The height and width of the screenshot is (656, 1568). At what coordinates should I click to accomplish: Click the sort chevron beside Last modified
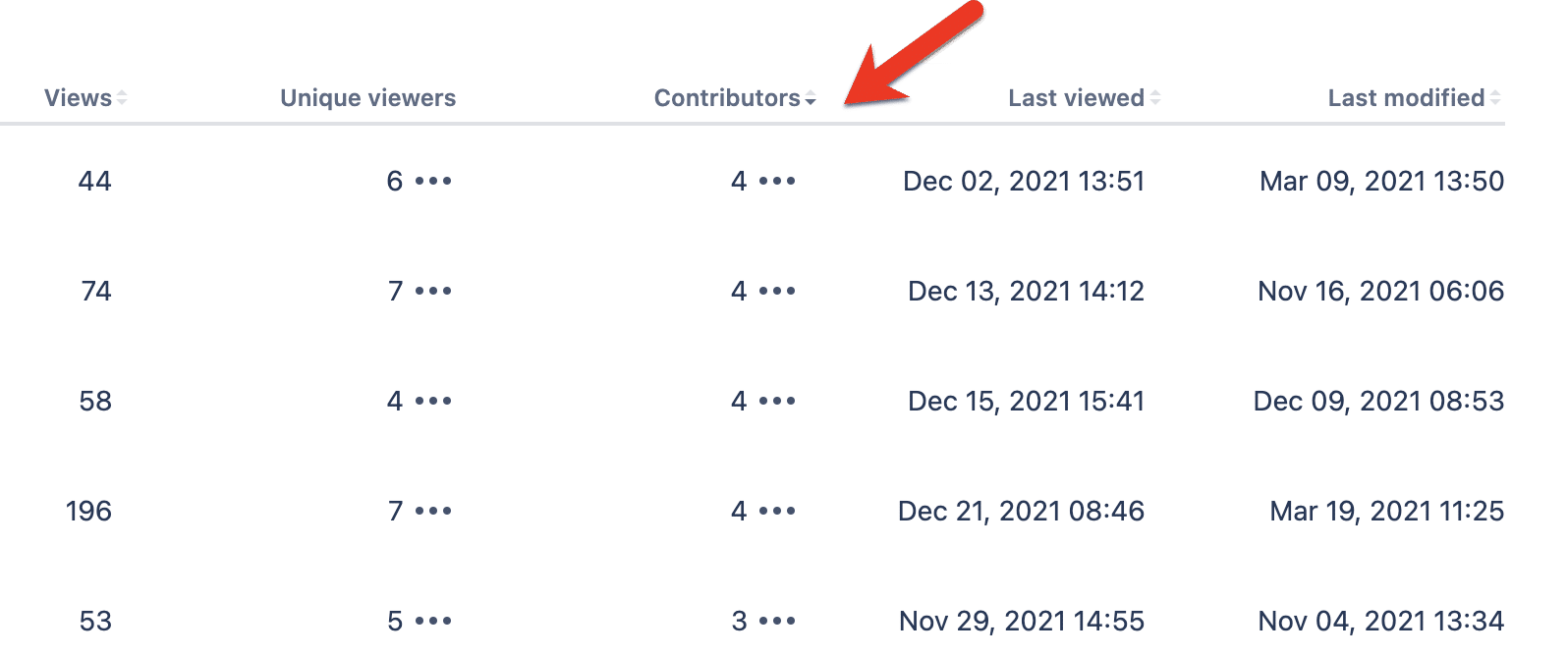(x=1496, y=97)
